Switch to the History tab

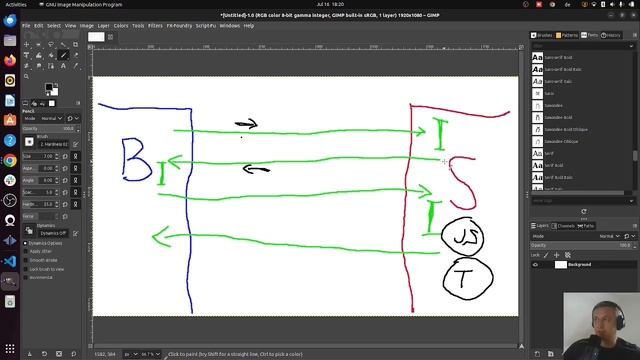pyautogui.click(x=611, y=35)
